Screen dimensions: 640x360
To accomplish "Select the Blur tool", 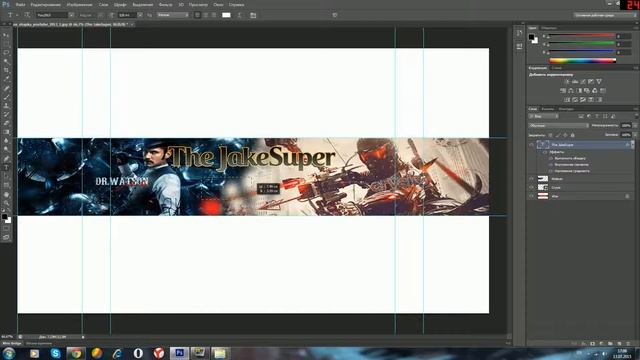I will point(6,141).
